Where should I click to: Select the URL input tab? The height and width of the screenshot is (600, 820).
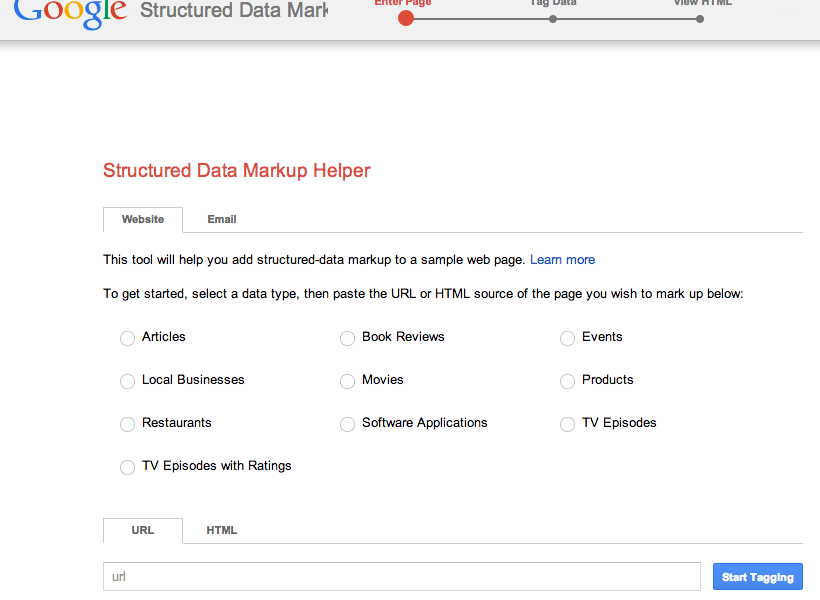(x=143, y=530)
